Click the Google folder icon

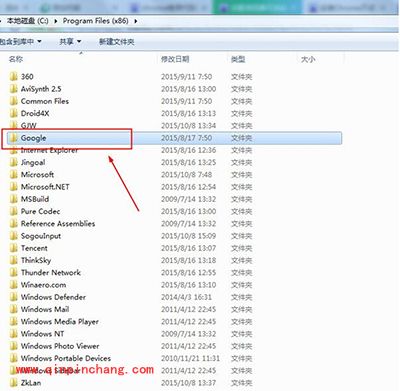coord(14,138)
